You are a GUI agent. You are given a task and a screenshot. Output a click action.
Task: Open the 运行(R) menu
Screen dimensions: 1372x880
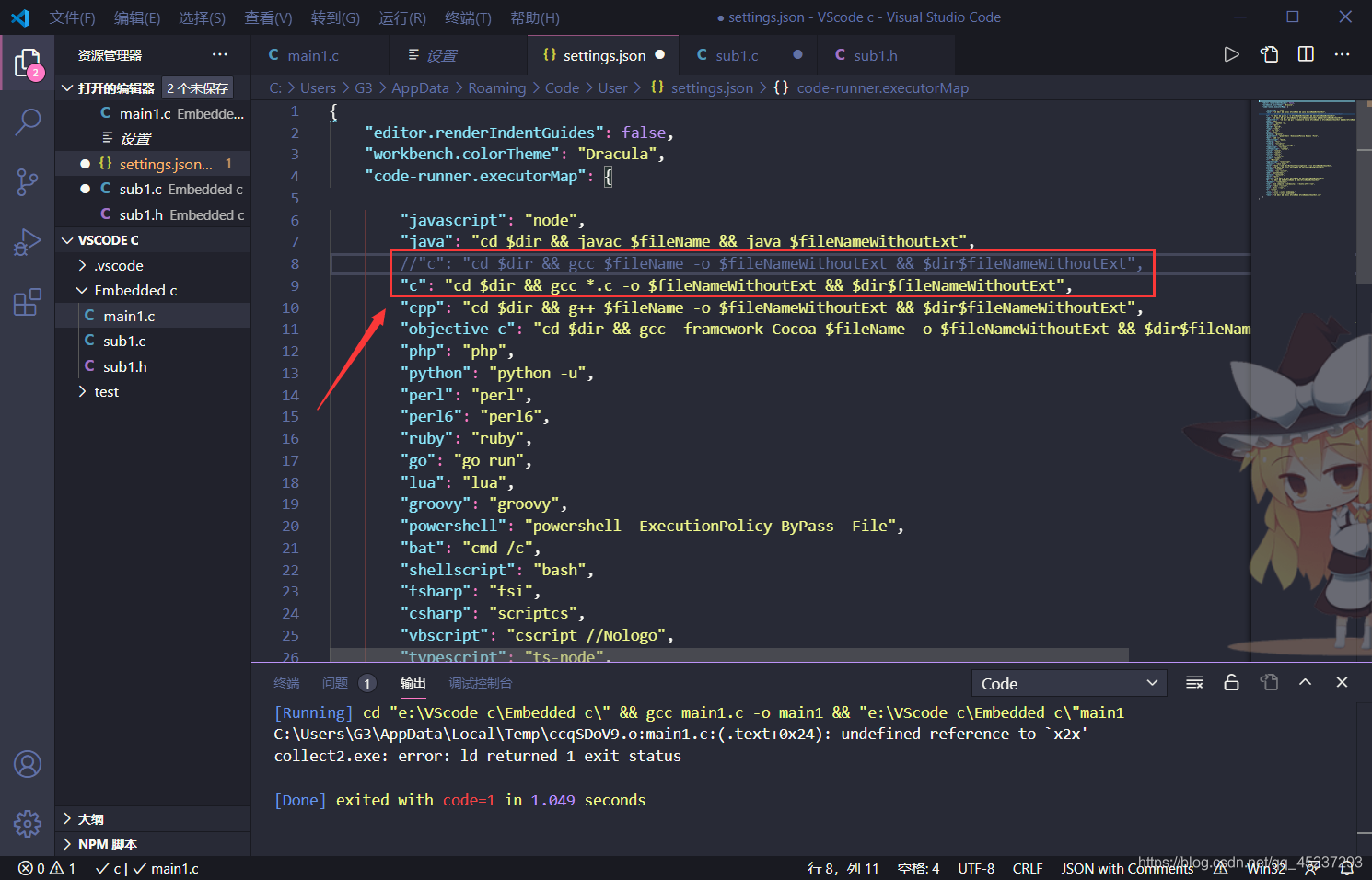[402, 17]
